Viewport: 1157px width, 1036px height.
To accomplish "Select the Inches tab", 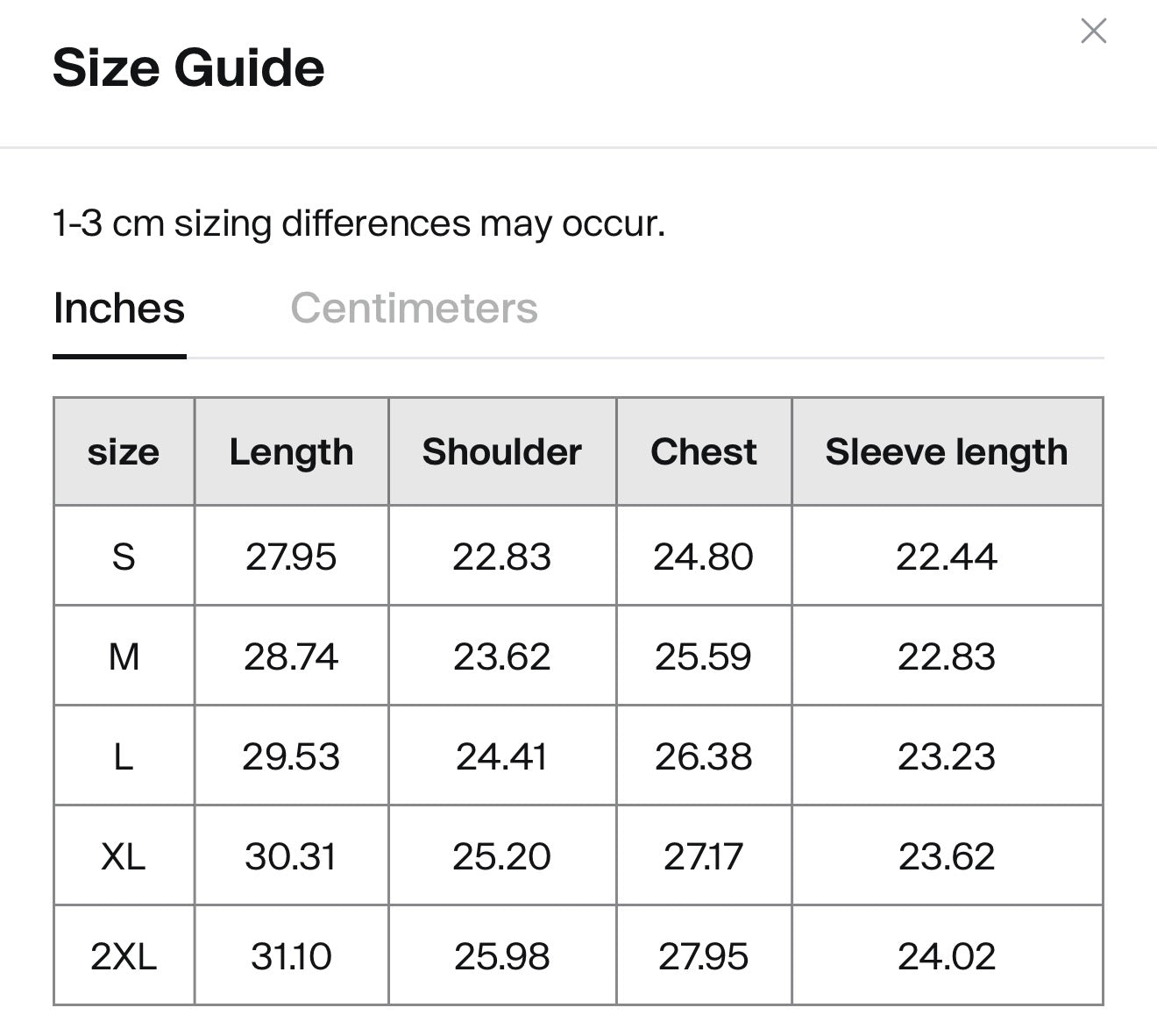I will point(119,309).
